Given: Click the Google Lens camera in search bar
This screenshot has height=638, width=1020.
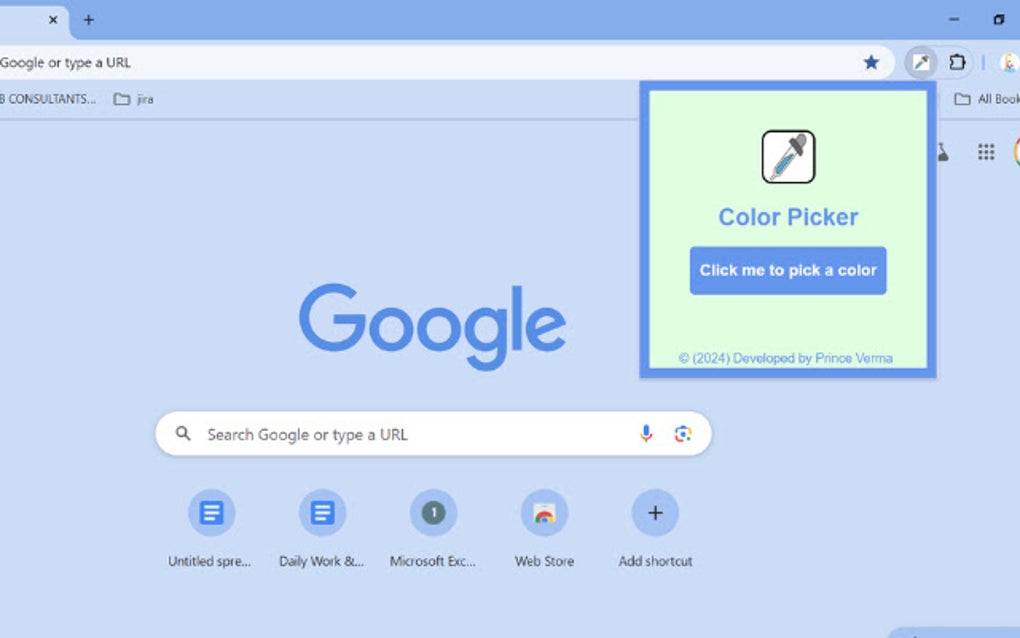Looking at the screenshot, I should pos(684,433).
